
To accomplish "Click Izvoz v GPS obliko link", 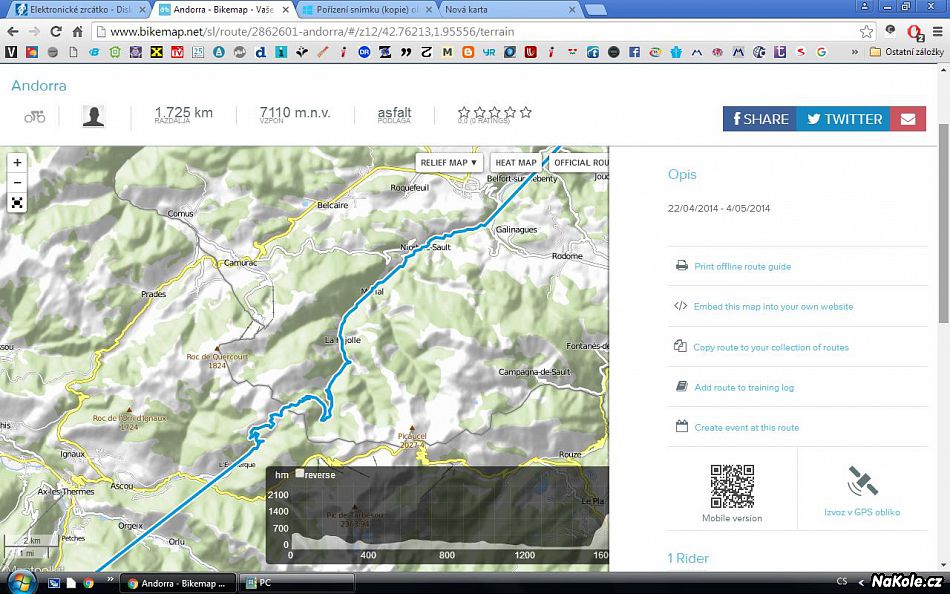I will pyautogui.click(x=862, y=512).
